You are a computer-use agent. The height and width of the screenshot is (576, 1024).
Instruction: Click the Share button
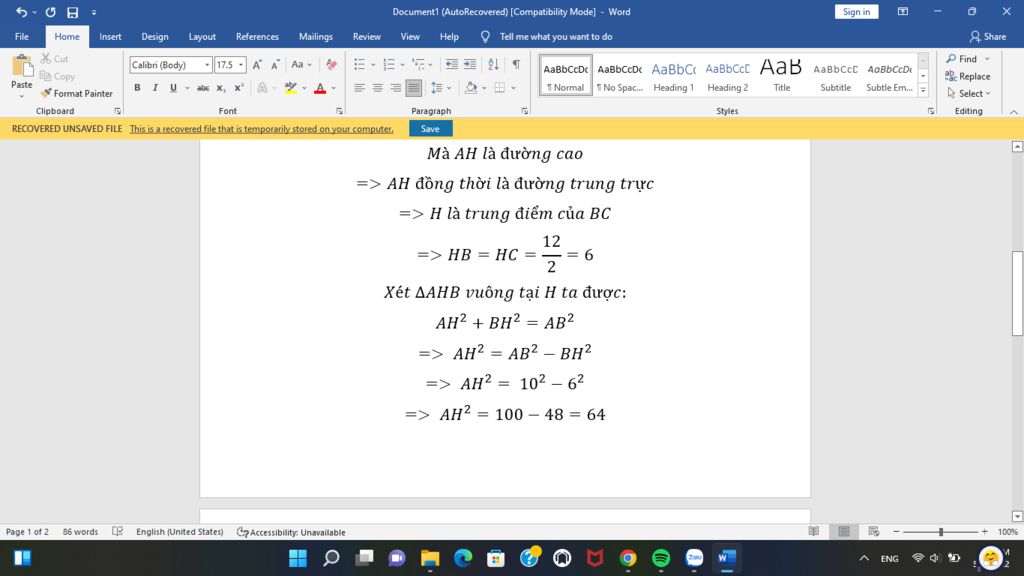tap(987, 37)
